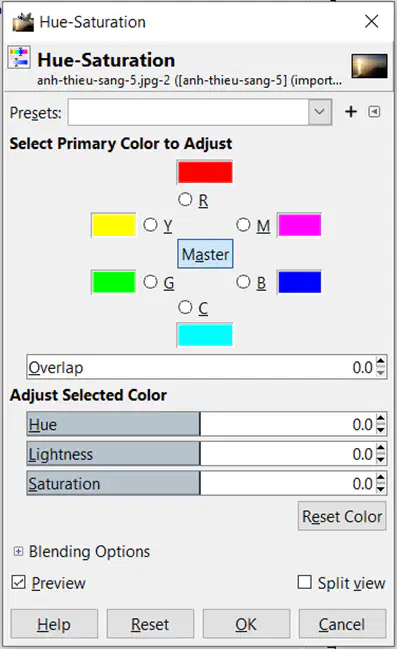Click the Reset Color button

tap(342, 516)
